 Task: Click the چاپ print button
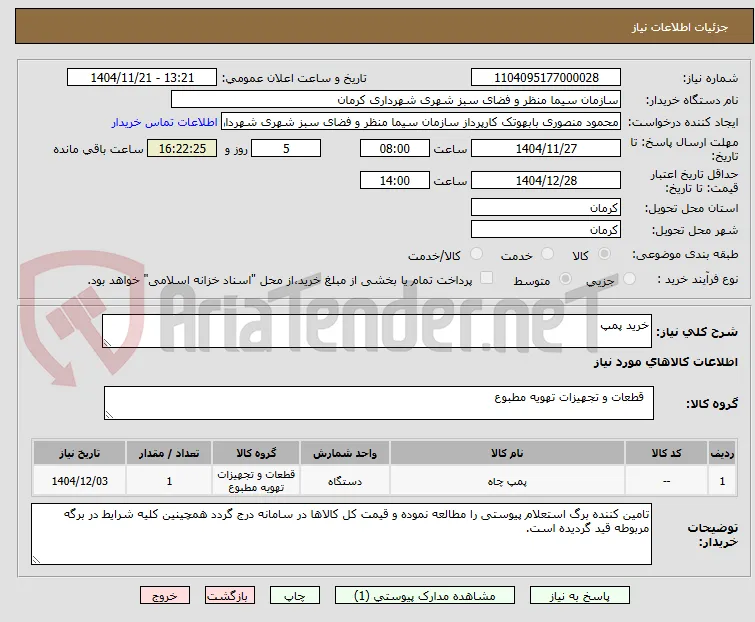click(x=295, y=596)
